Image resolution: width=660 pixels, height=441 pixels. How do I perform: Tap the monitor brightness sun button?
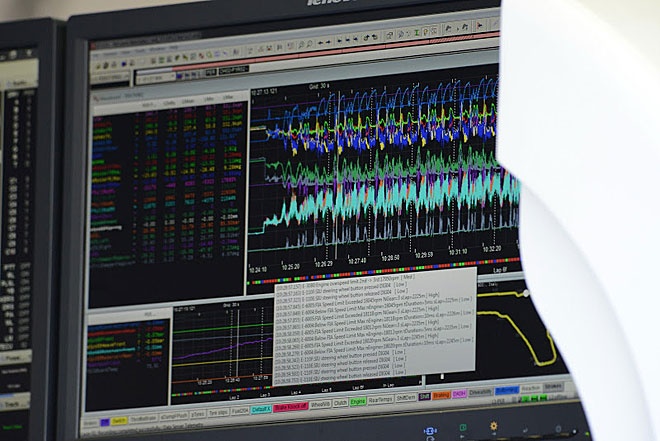pos(493,427)
